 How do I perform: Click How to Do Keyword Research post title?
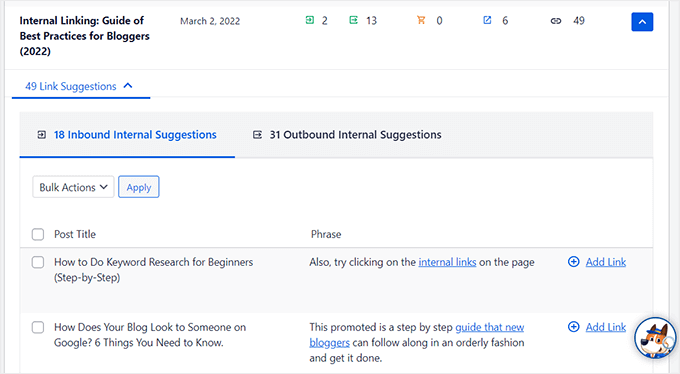point(154,269)
